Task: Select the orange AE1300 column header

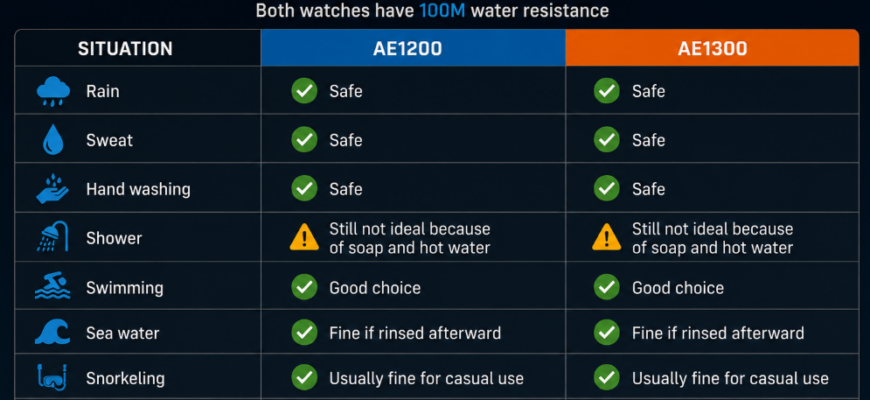Action: pyautogui.click(x=712, y=48)
